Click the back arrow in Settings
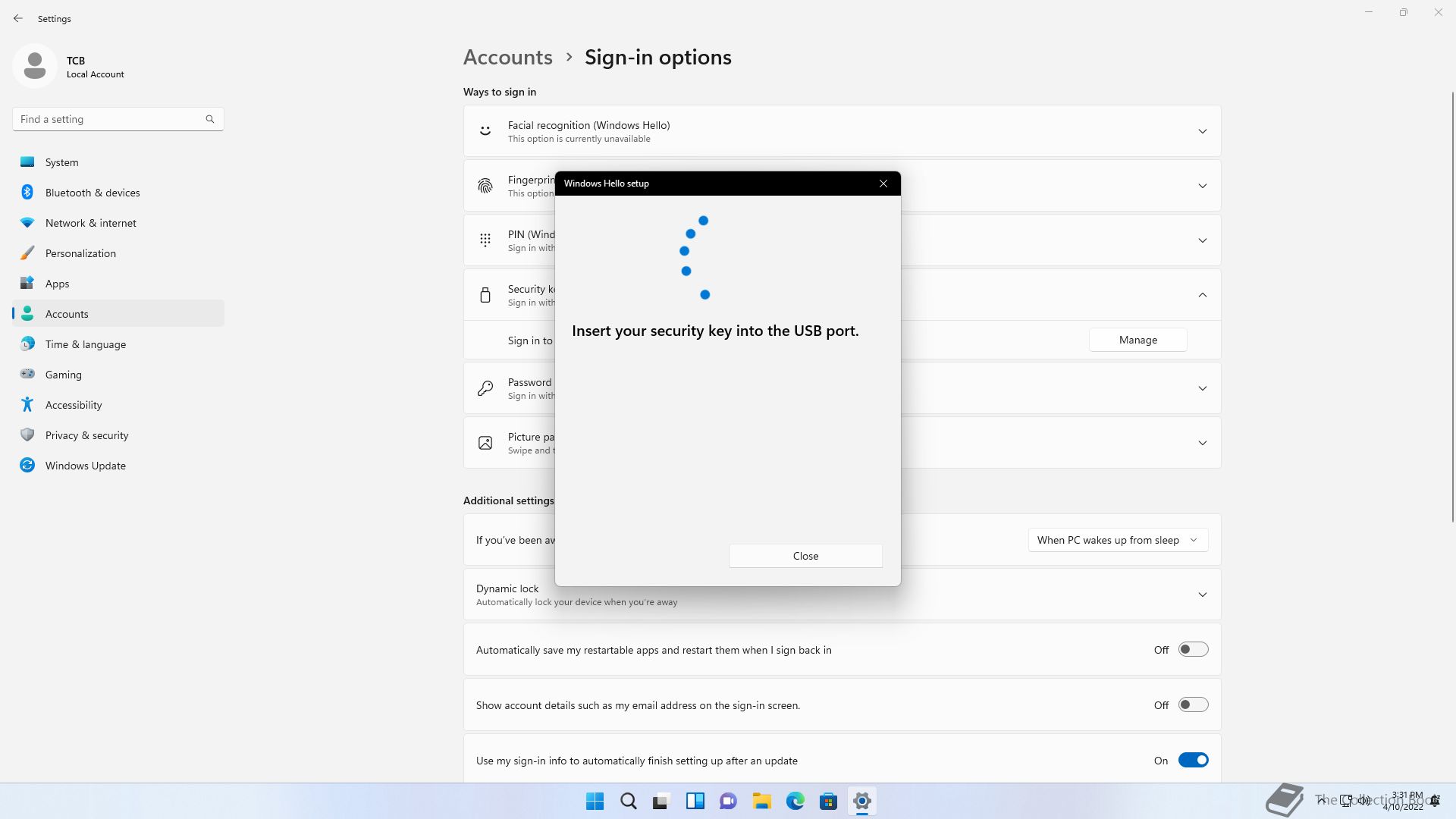This screenshot has width=1456, height=819. (x=18, y=18)
